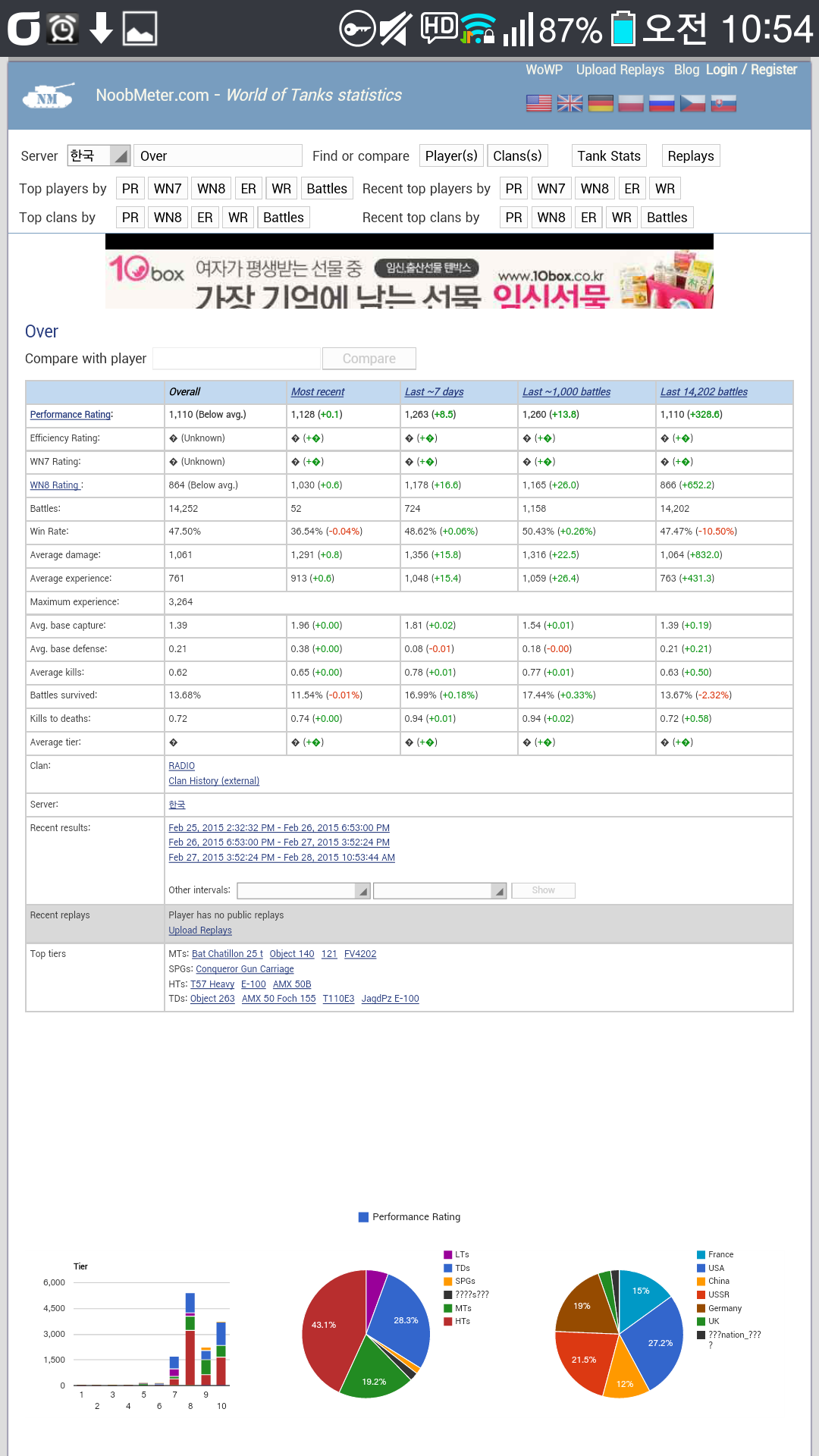Open the Tank Stats tab
This screenshot has height=1456, width=819.
pyautogui.click(x=608, y=155)
